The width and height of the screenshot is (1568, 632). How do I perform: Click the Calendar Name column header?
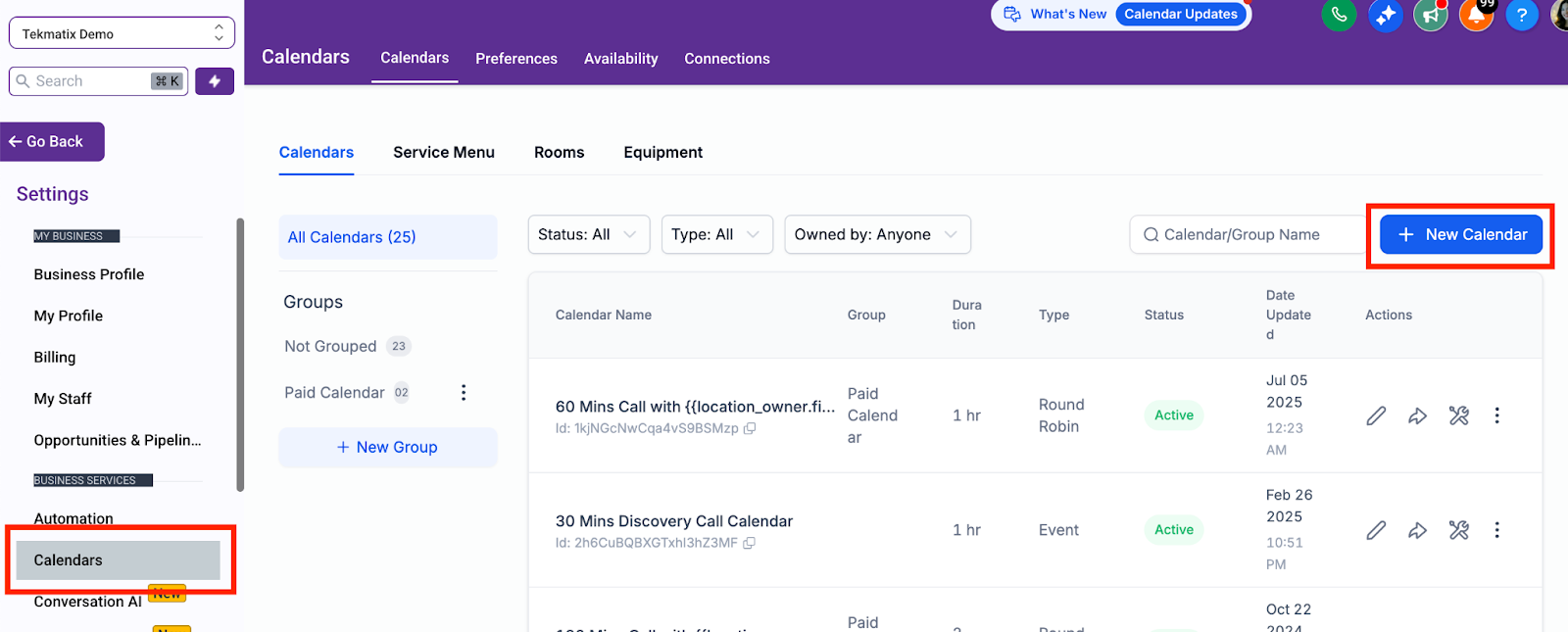[604, 315]
